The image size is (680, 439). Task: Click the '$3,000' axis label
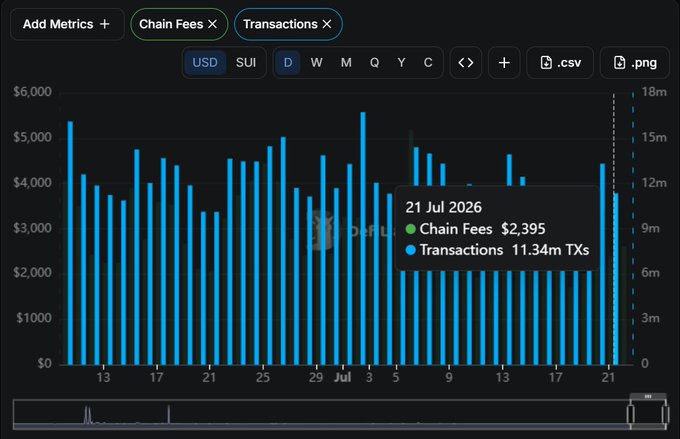pyautogui.click(x=33, y=228)
